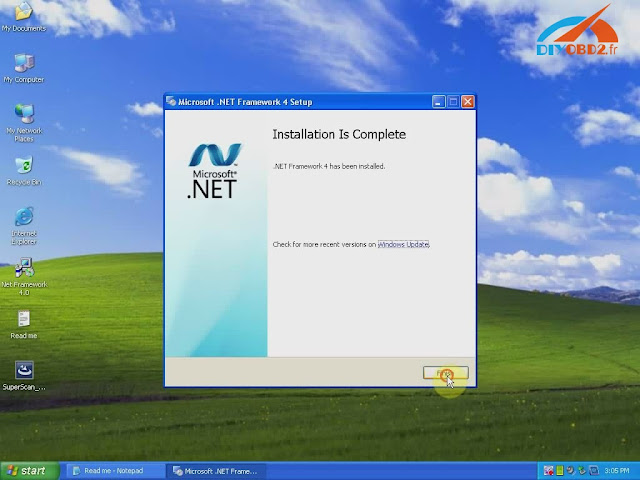Select the Internet Explorer desktop icon
This screenshot has width=640, height=480.
click(24, 226)
